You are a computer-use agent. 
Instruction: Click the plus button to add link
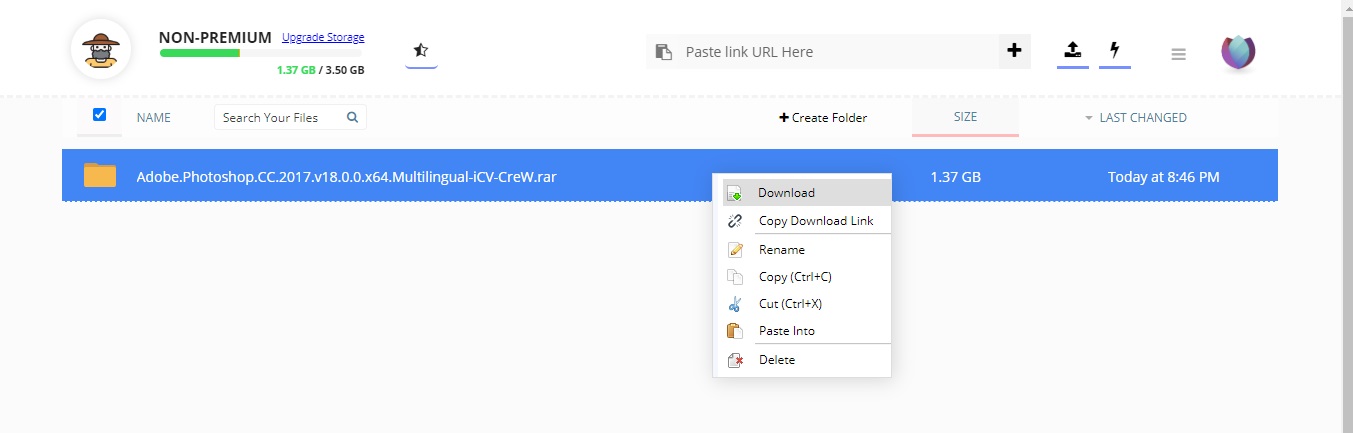[1014, 51]
